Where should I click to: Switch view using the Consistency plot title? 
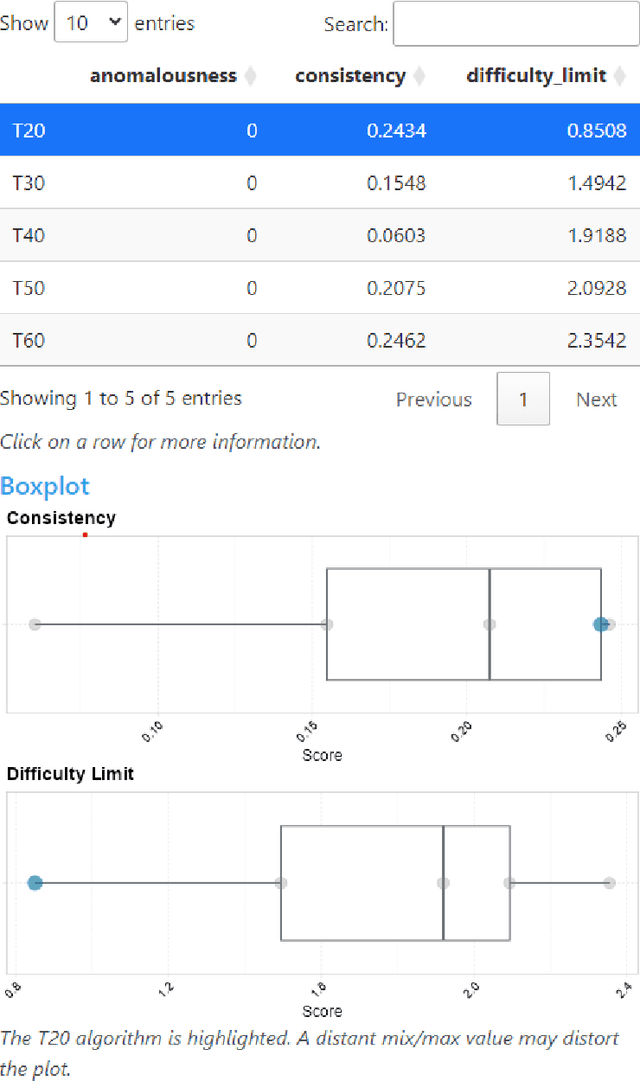[61, 518]
